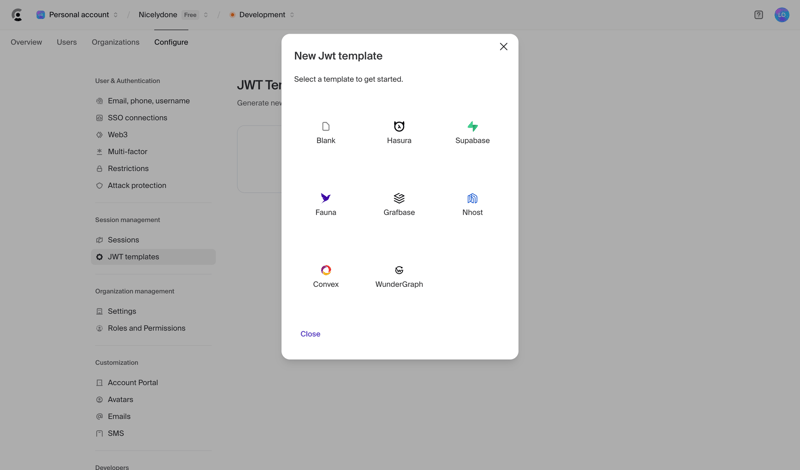
Task: Open the help icon in top bar
Action: click(x=759, y=15)
